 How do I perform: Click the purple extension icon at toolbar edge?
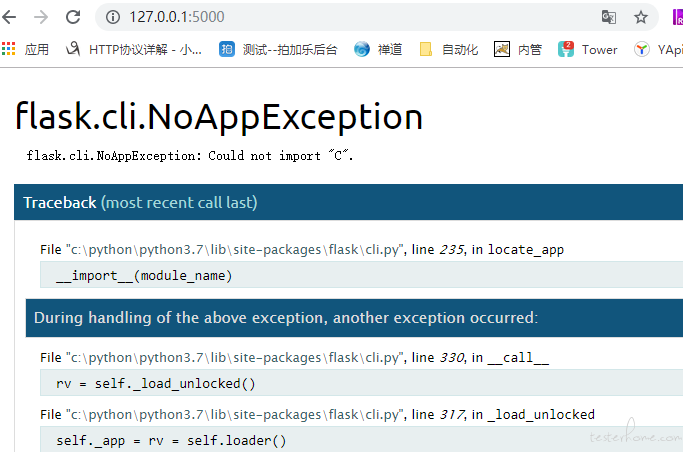point(678,17)
